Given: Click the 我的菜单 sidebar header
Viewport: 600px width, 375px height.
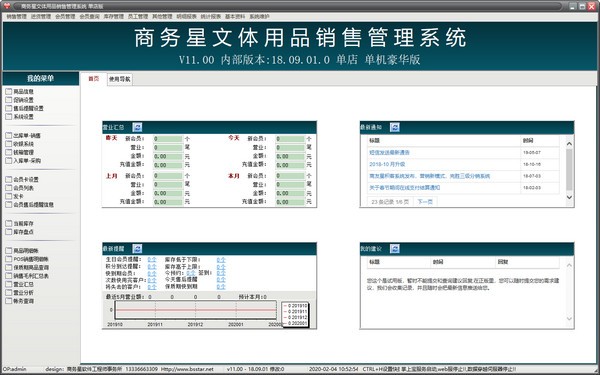Looking at the screenshot, I should coord(41,78).
